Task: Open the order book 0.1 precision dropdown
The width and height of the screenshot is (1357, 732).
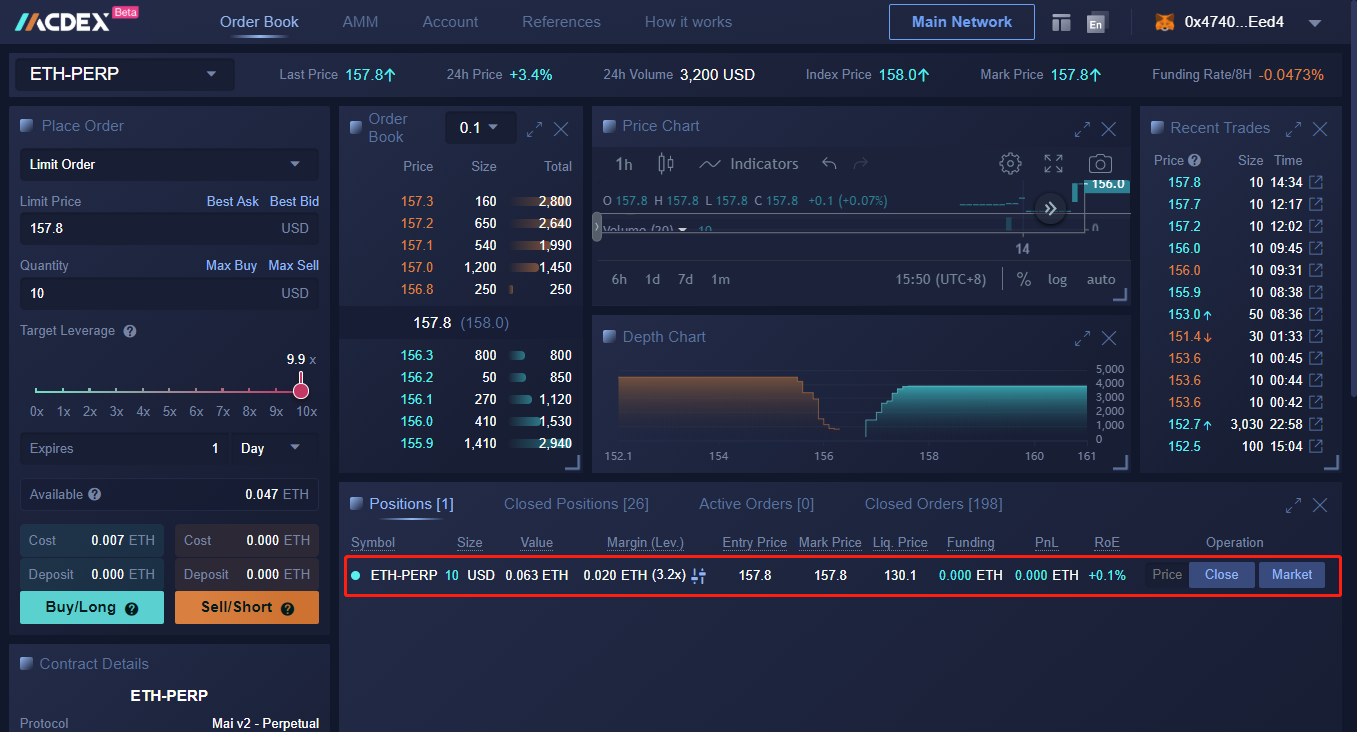Action: click(x=480, y=128)
